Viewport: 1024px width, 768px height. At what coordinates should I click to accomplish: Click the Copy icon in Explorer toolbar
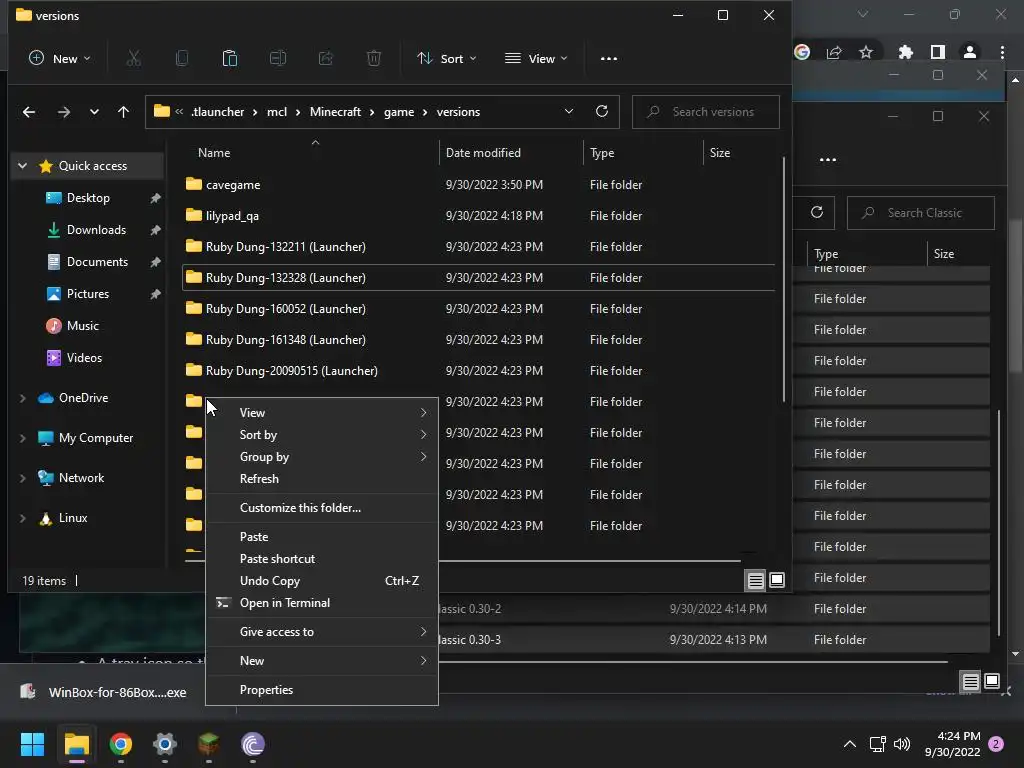(x=182, y=58)
